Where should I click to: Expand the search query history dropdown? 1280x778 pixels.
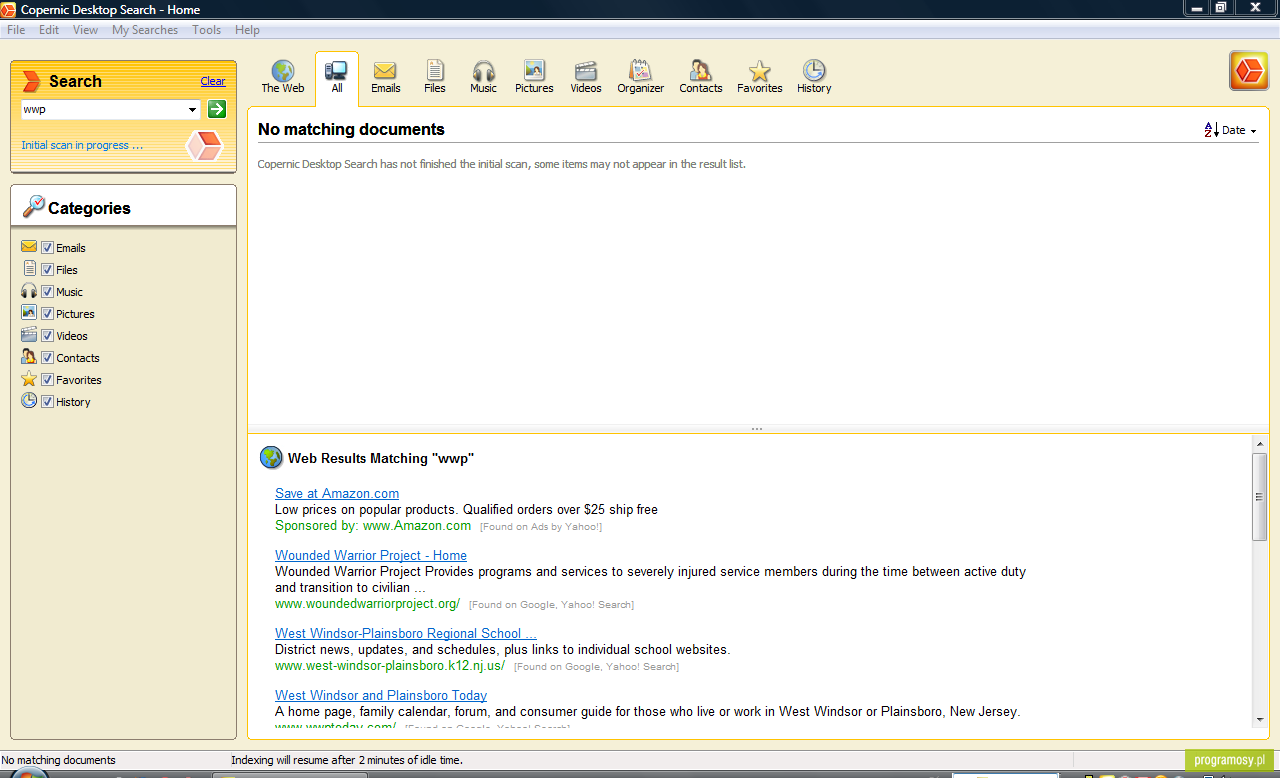pyautogui.click(x=192, y=109)
